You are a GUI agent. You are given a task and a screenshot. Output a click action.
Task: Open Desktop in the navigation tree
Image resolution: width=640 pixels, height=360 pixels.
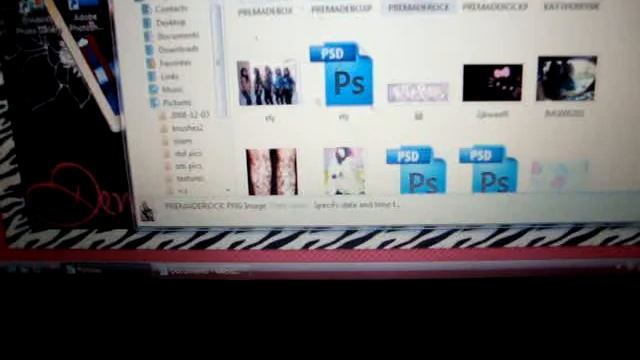[171, 22]
